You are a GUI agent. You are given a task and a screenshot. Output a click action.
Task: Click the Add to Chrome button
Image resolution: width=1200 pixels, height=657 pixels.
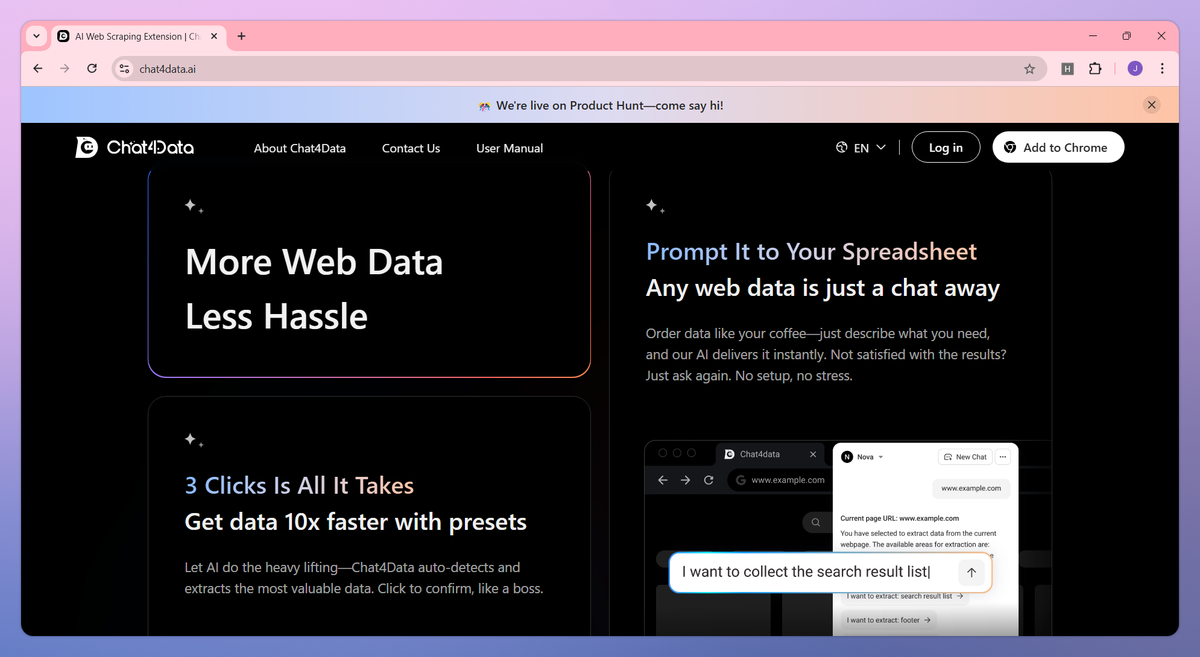point(1058,148)
